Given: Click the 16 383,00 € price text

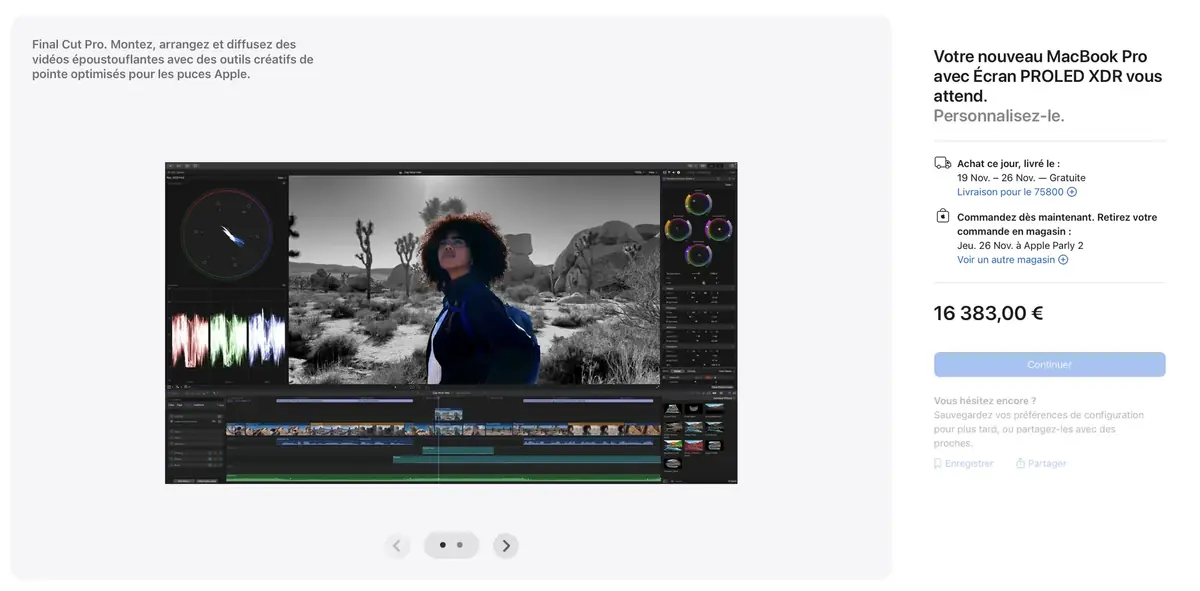Looking at the screenshot, I should (x=988, y=313).
